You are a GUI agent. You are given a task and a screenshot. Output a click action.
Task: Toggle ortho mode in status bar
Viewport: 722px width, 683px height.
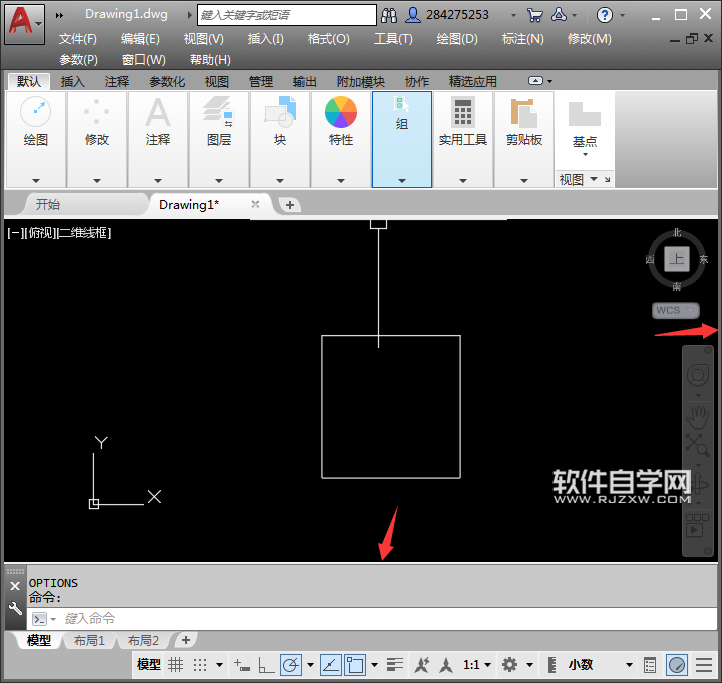266,665
